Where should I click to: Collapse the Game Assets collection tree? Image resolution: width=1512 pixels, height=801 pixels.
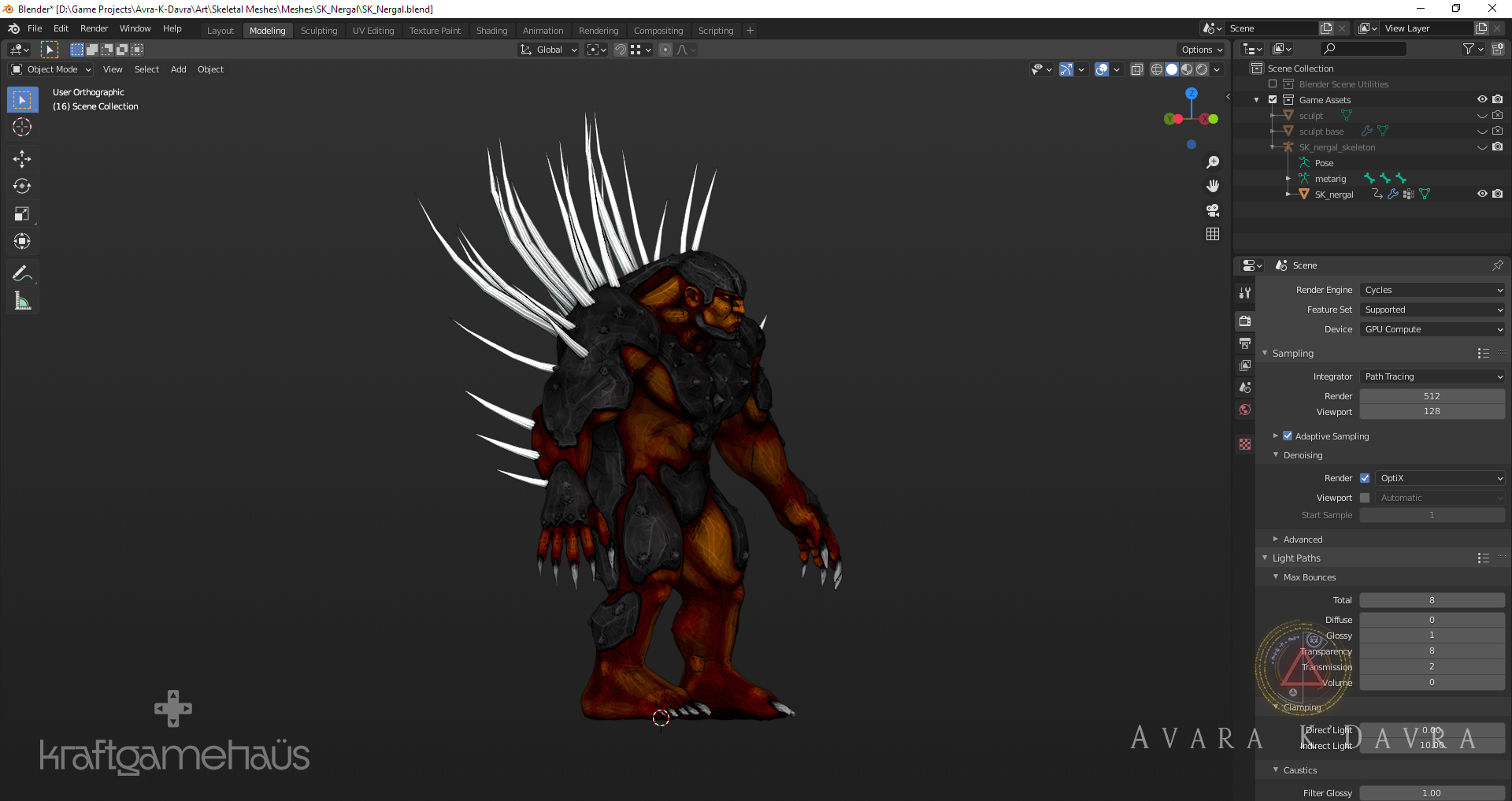[x=1257, y=100]
